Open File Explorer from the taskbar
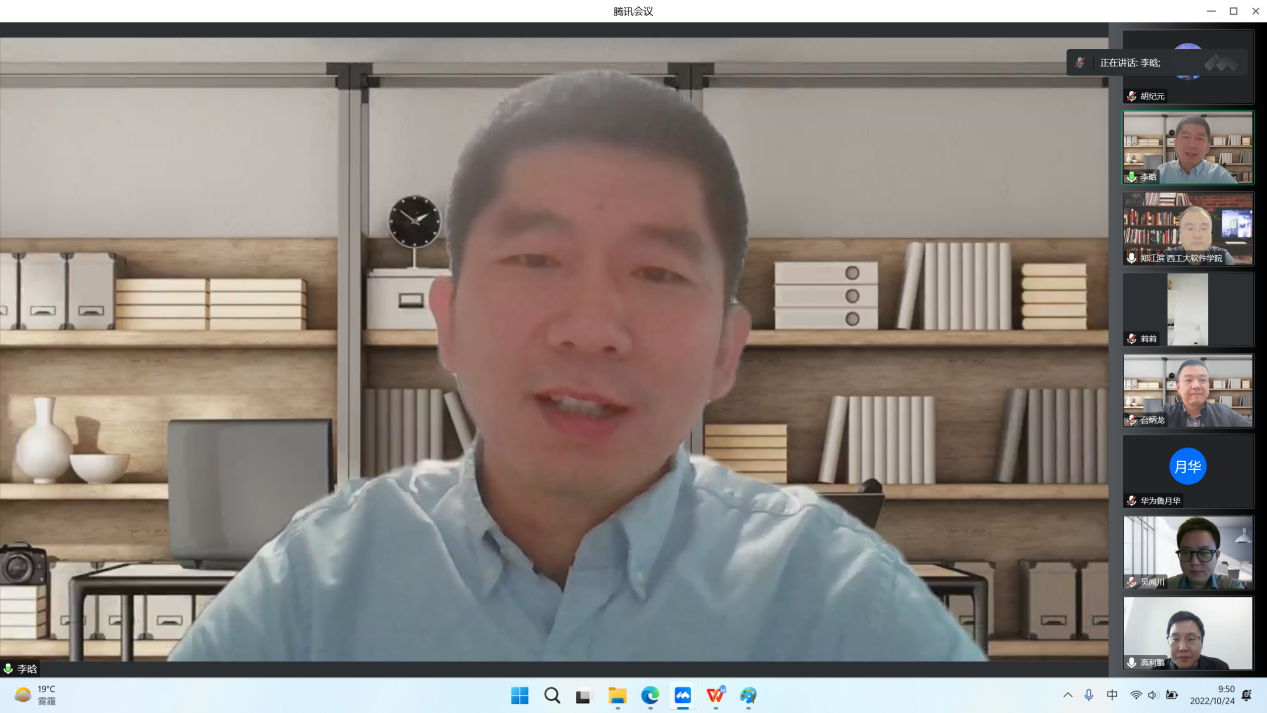1267x713 pixels. 617,695
